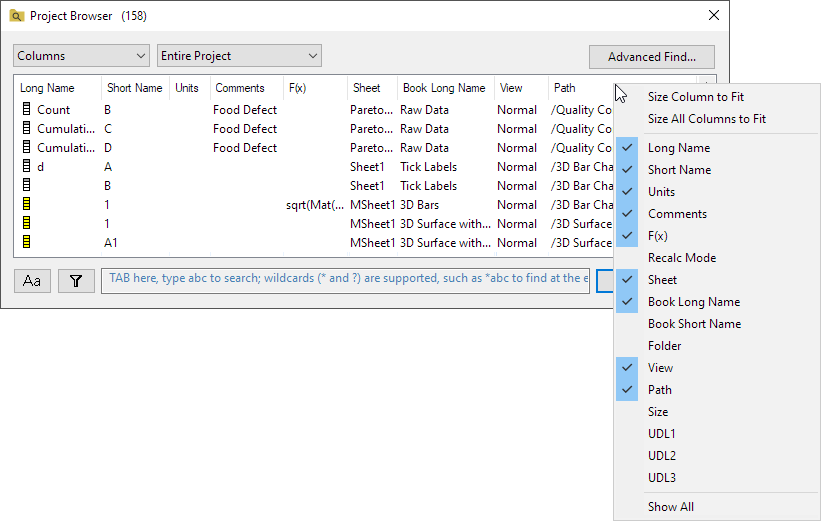Select the Count column icon
The height and width of the screenshot is (521, 821).
tap(27, 110)
